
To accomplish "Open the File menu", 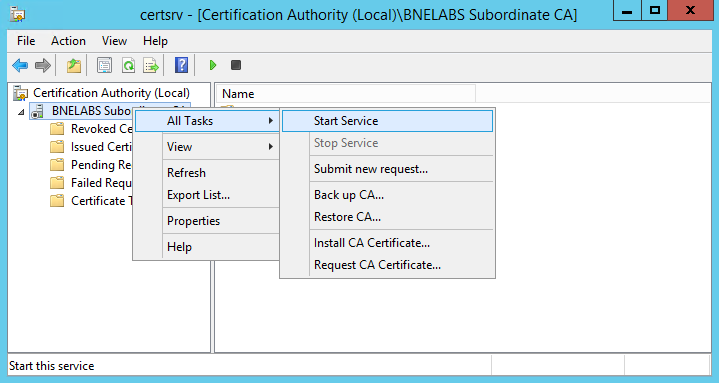I will point(26,41).
